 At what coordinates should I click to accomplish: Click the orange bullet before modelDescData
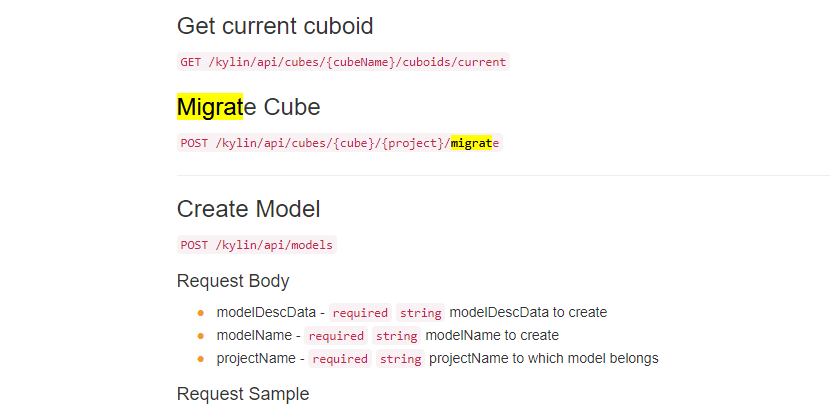(x=201, y=313)
